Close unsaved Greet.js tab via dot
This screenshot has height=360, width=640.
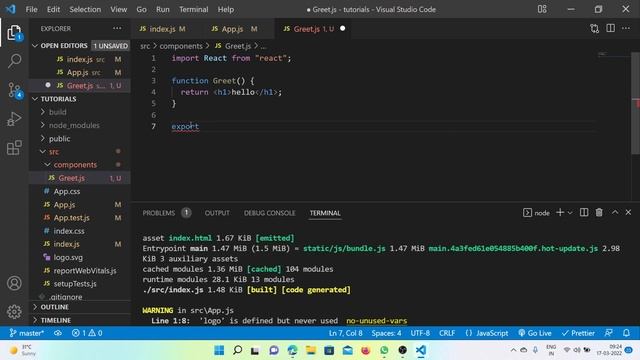(x=342, y=28)
